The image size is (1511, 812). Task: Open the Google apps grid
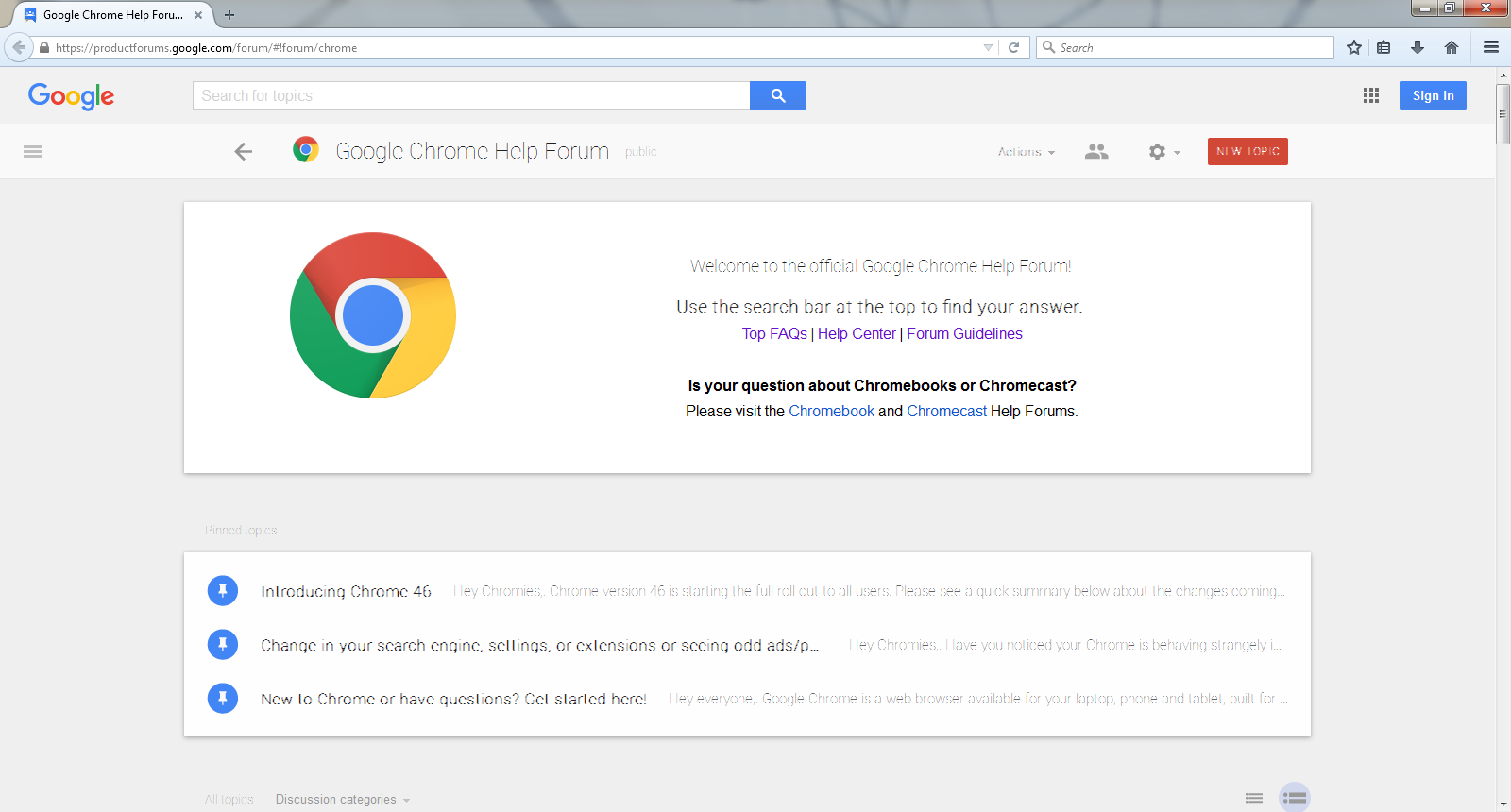coord(1371,95)
